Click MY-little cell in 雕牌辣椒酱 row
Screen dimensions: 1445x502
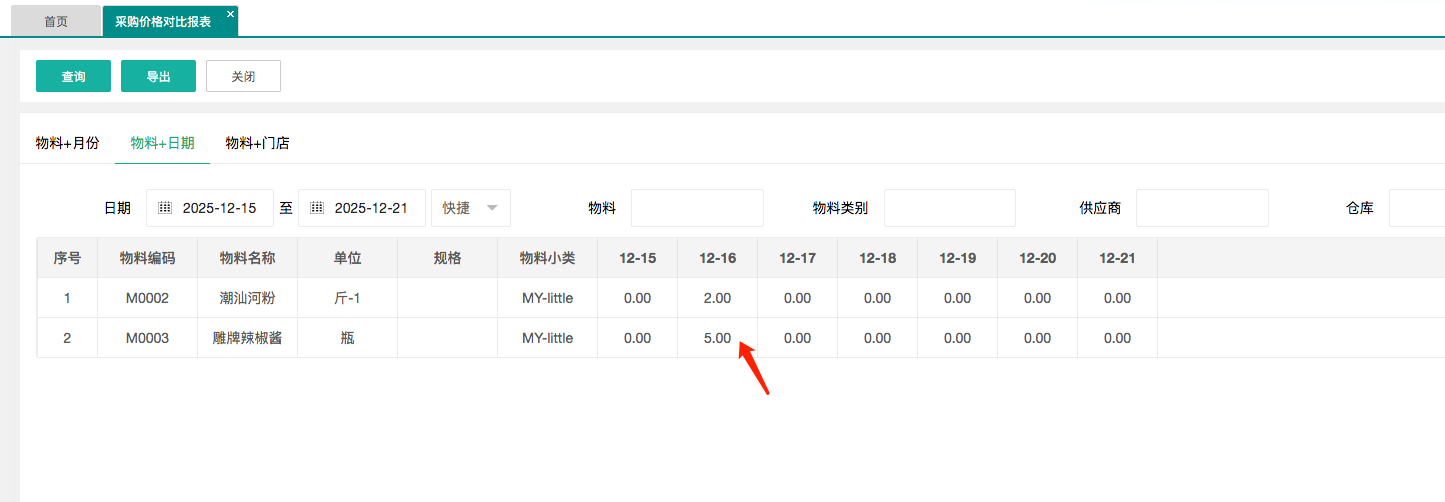pyautogui.click(x=547, y=338)
